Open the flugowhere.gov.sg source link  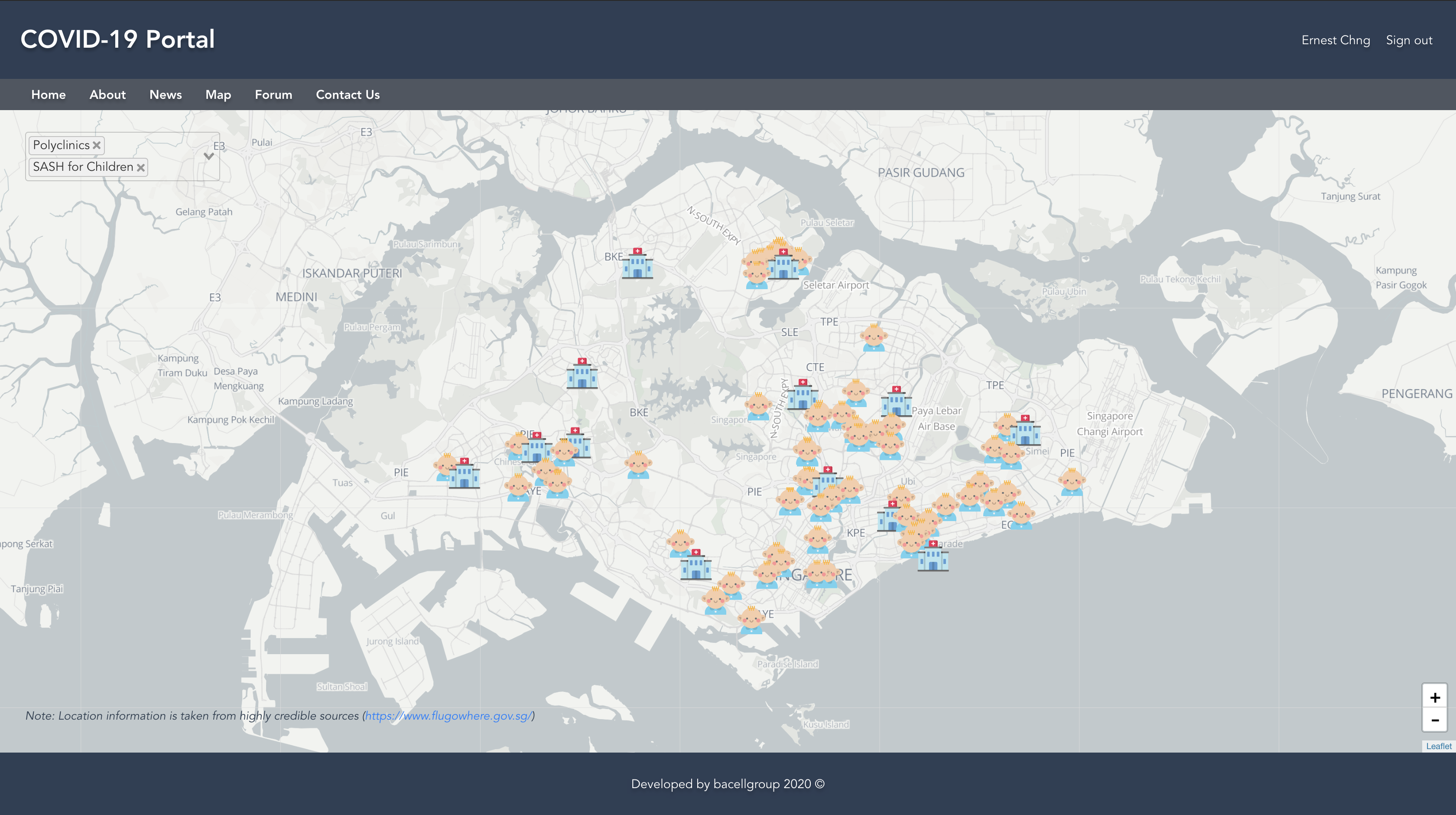point(448,715)
